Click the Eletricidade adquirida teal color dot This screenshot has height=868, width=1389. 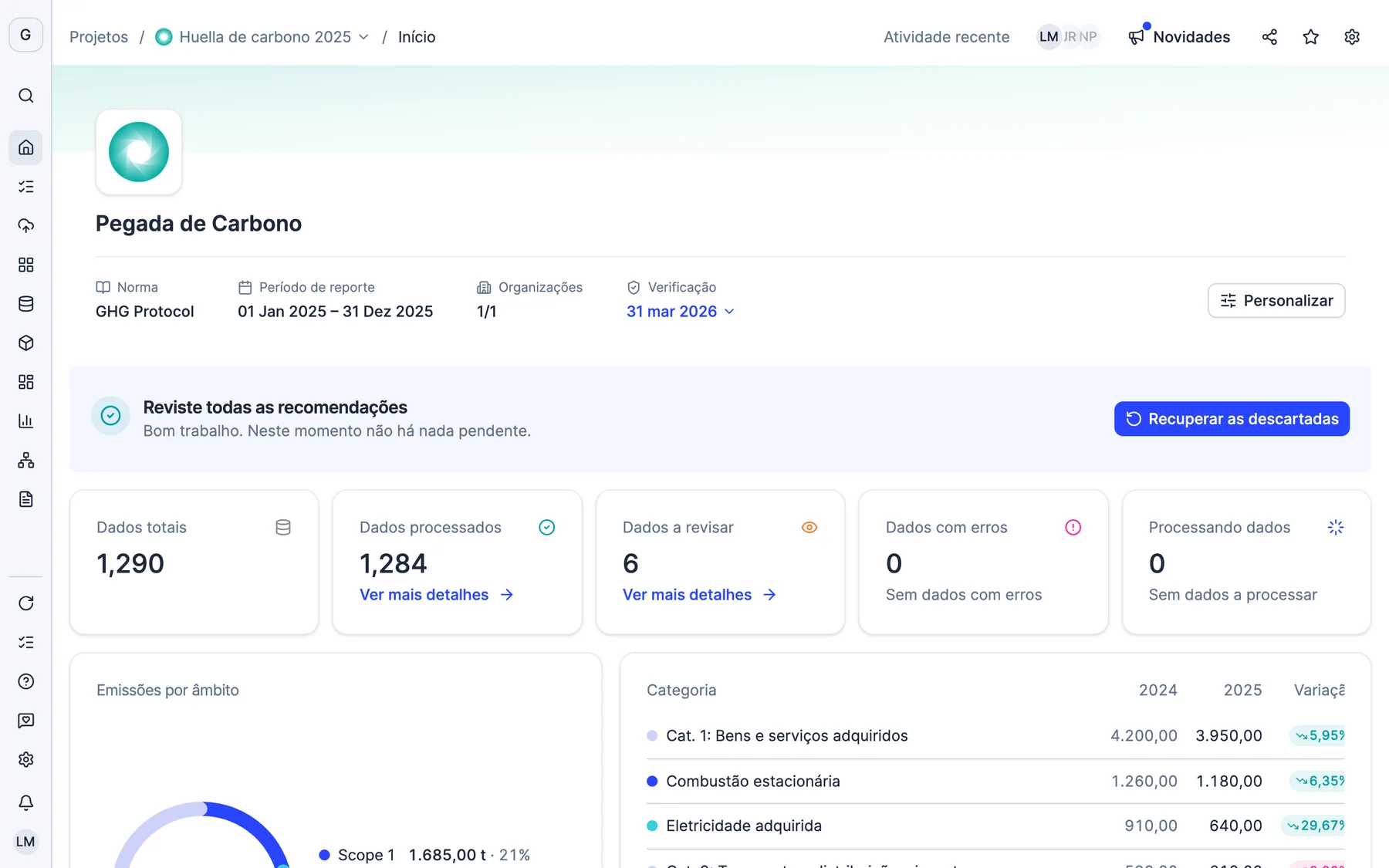coord(652,826)
